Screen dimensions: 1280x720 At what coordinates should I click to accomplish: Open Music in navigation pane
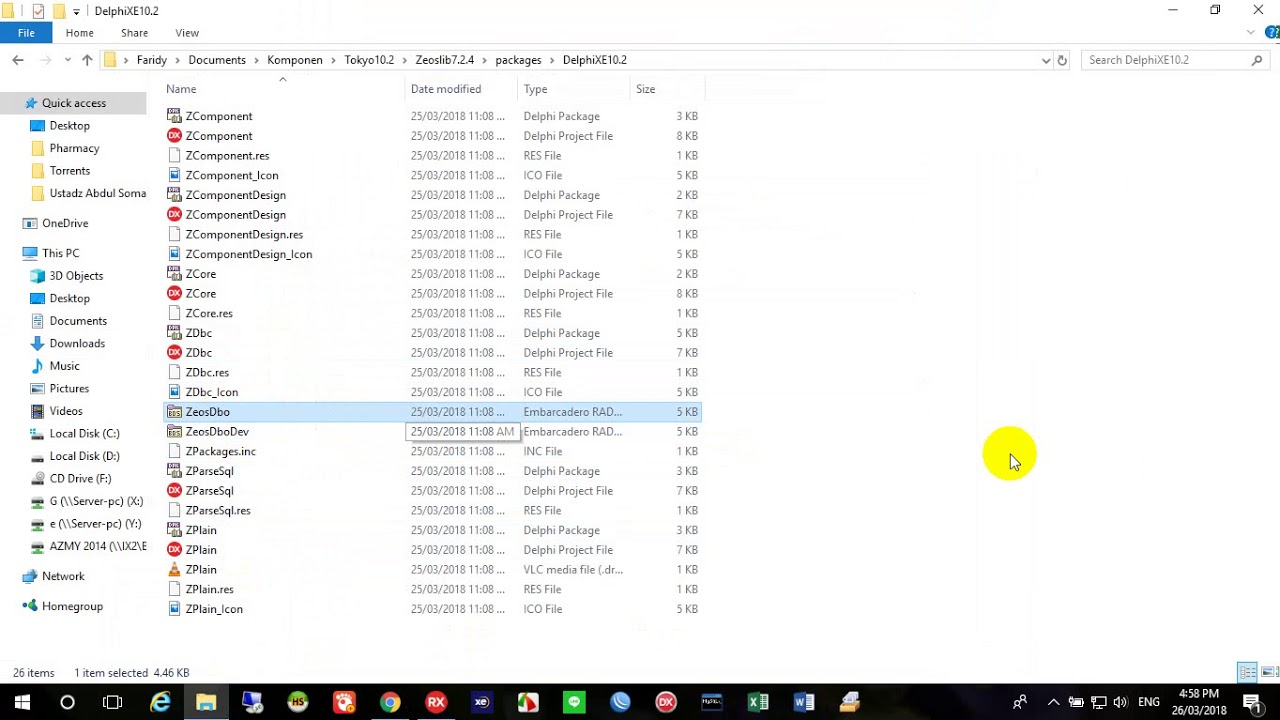pyautogui.click(x=64, y=366)
